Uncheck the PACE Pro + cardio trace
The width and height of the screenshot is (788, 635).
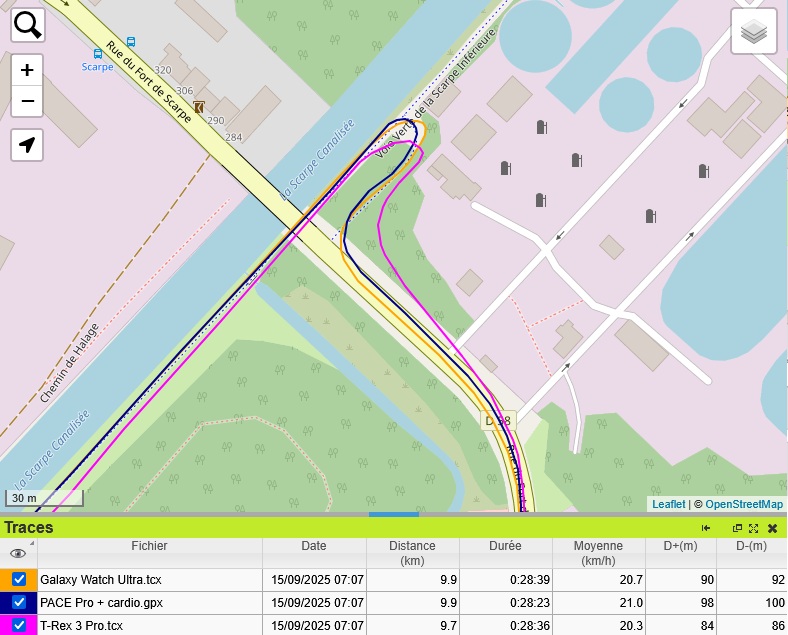point(19,603)
